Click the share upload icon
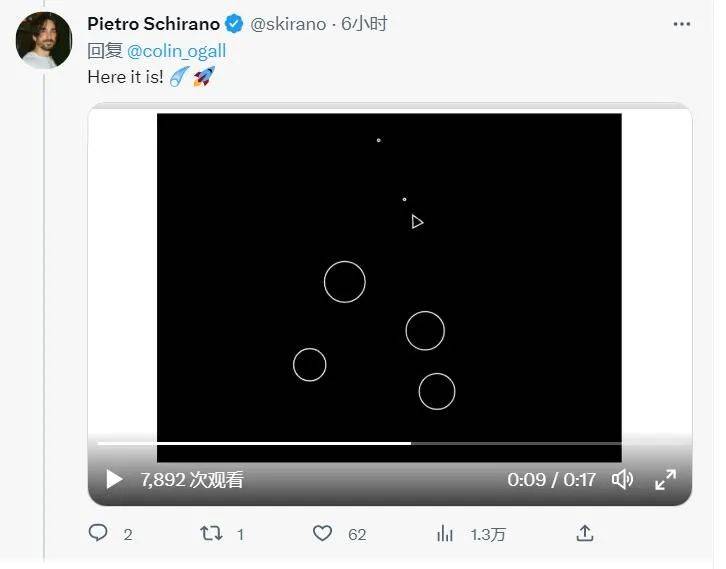726x569 pixels. point(586,534)
